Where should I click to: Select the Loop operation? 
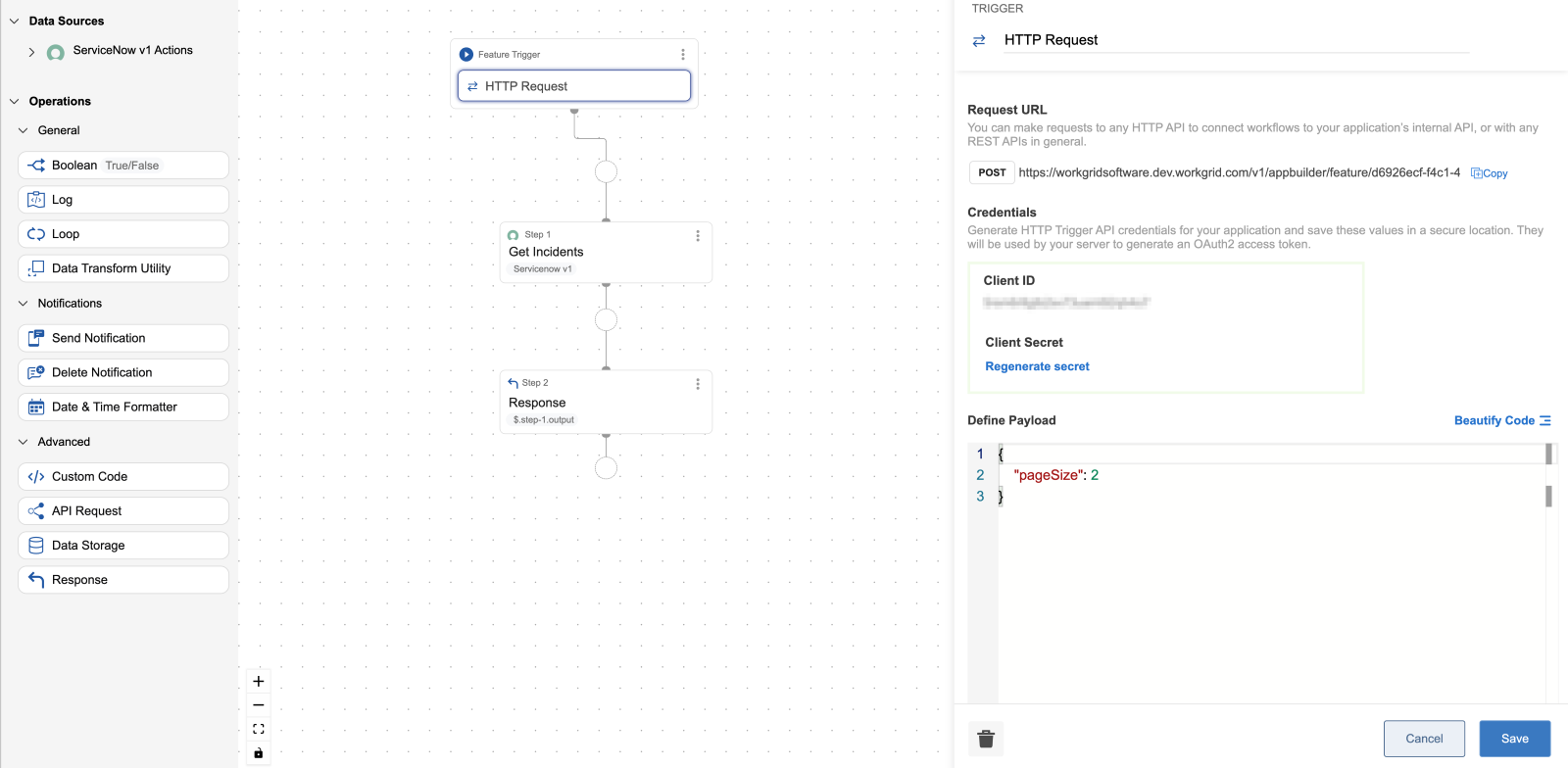[x=123, y=234]
